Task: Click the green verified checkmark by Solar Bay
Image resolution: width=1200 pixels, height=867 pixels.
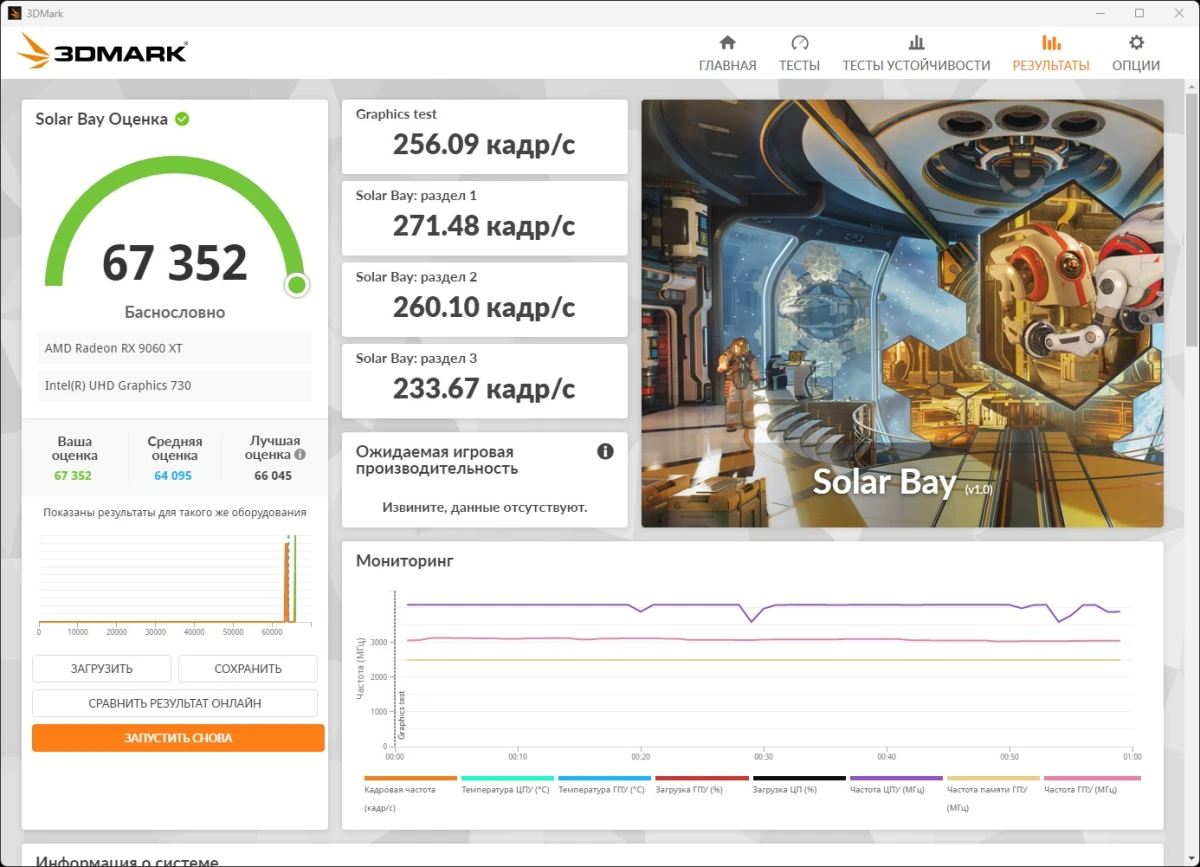Action: (182, 119)
